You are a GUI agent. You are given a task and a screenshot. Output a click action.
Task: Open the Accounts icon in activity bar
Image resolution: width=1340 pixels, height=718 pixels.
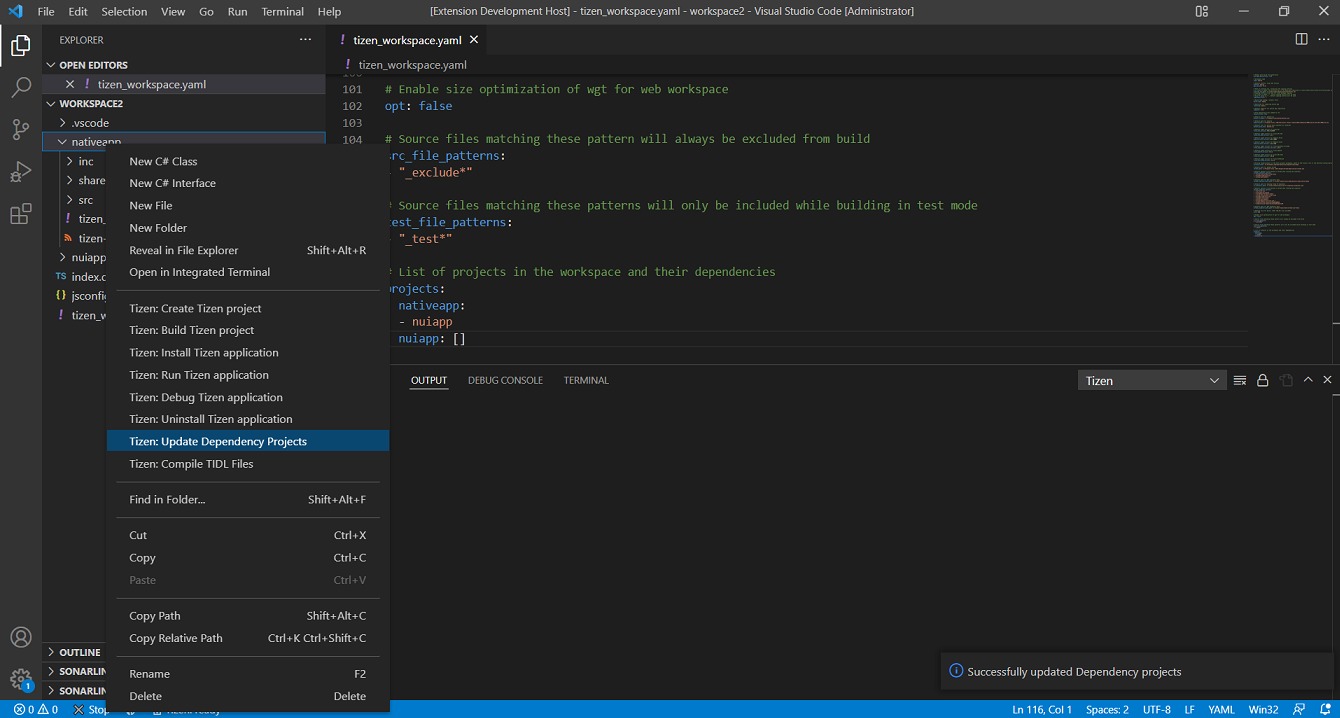tap(21, 636)
